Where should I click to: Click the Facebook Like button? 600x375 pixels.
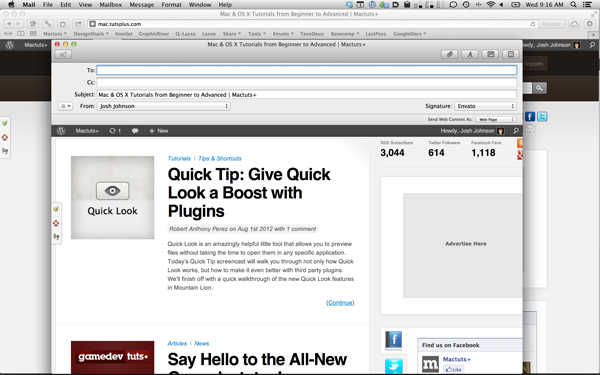click(x=453, y=369)
